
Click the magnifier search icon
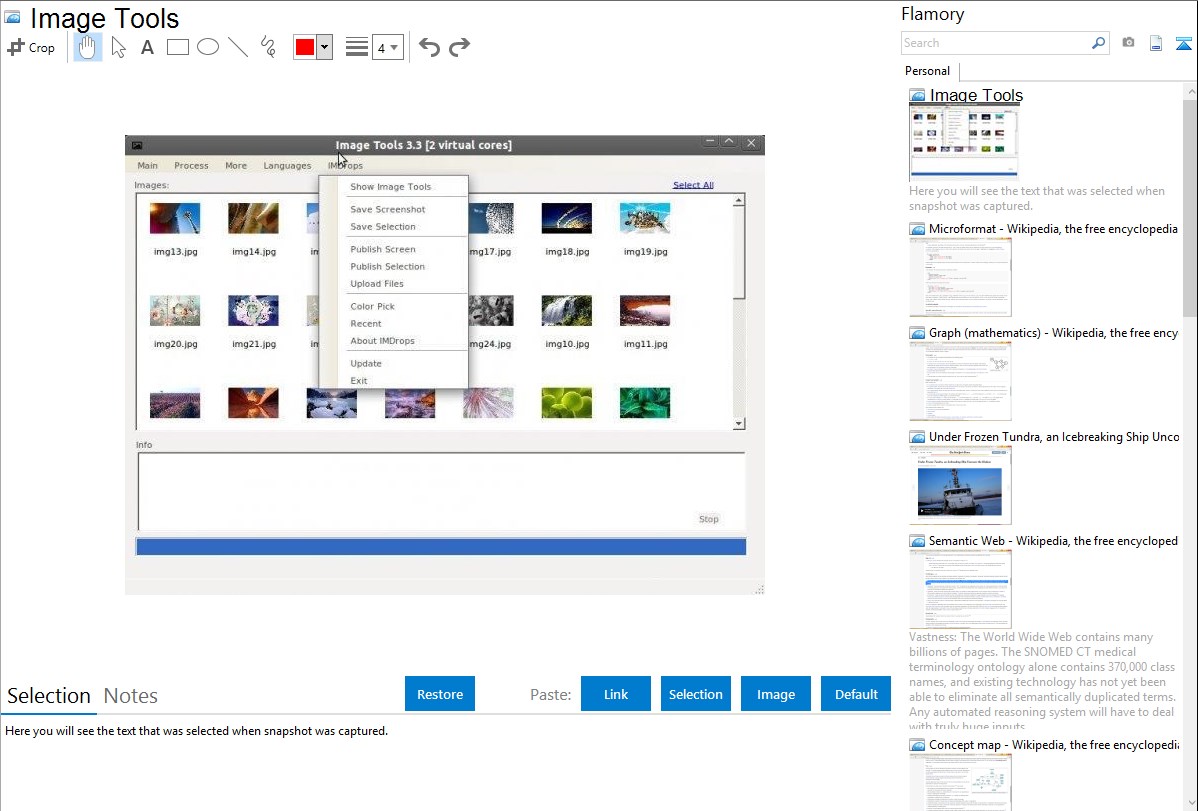pos(1099,43)
